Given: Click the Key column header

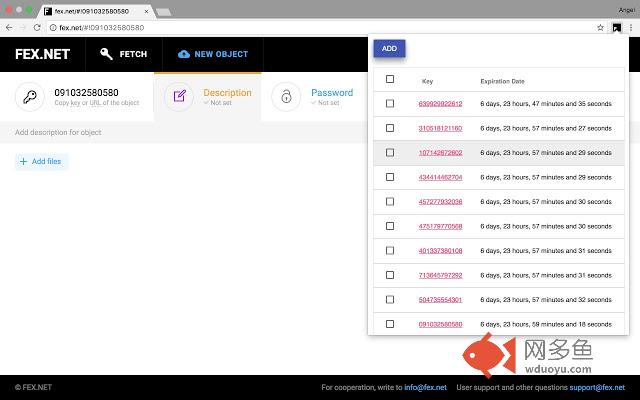Looking at the screenshot, I should [427, 81].
